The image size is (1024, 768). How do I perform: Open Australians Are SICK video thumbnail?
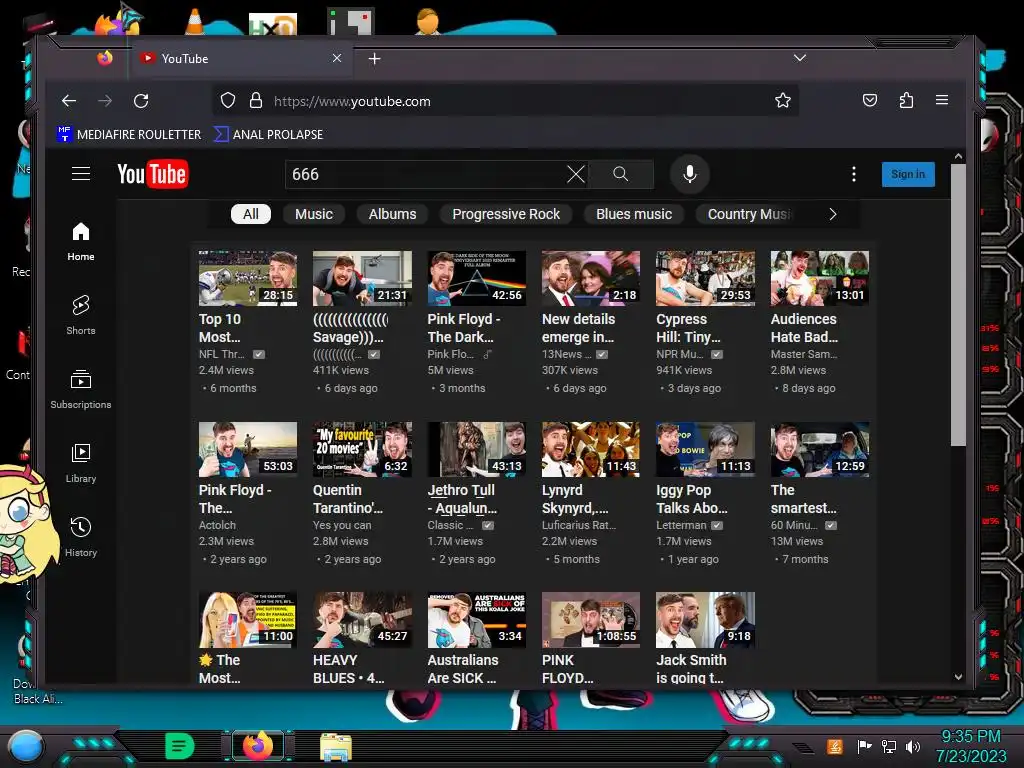point(477,620)
